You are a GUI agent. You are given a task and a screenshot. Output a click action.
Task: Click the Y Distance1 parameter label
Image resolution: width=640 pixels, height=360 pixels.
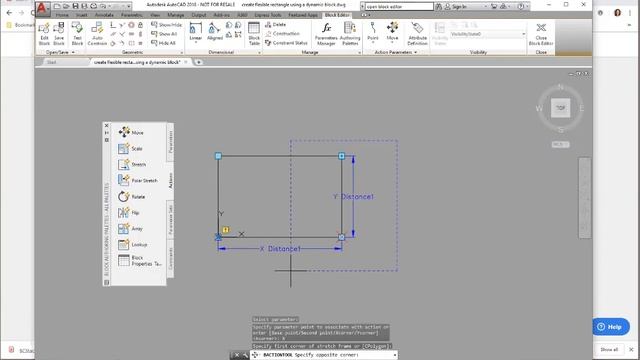pos(353,196)
